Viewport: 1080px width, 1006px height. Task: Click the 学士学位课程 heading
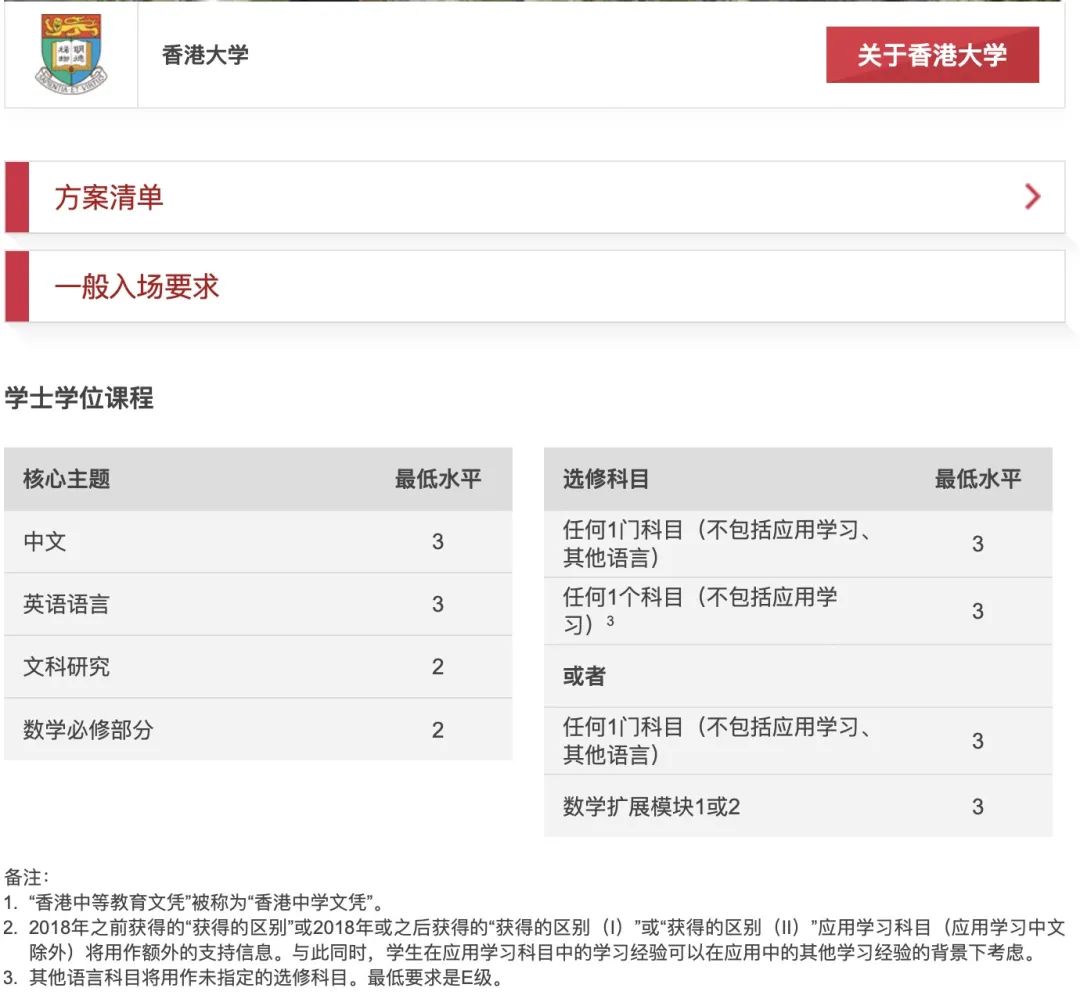pos(79,398)
